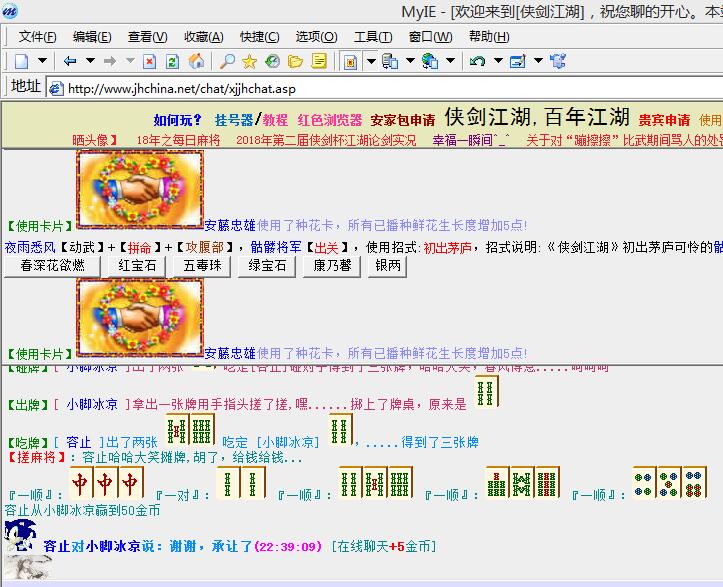Viewport: 723px width, 587px height.
Task: Click the globe network toolbar icon
Action: tap(430, 61)
